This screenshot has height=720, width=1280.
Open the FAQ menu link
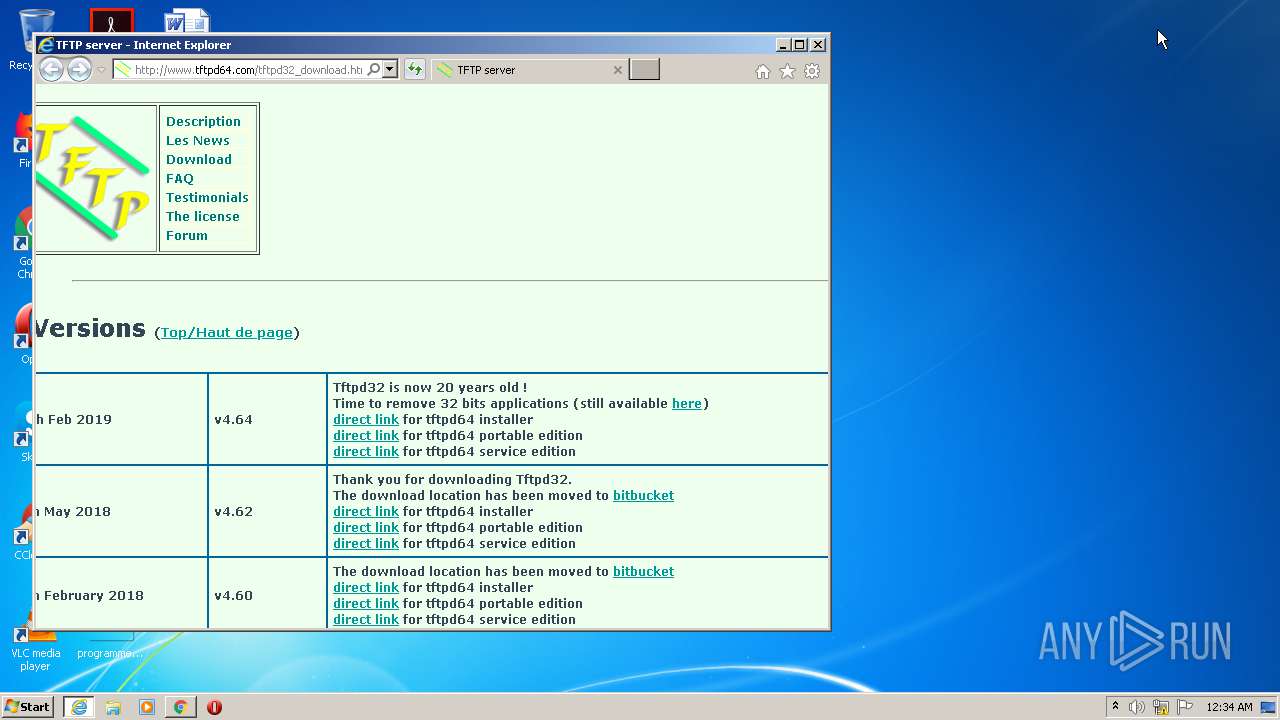point(180,178)
